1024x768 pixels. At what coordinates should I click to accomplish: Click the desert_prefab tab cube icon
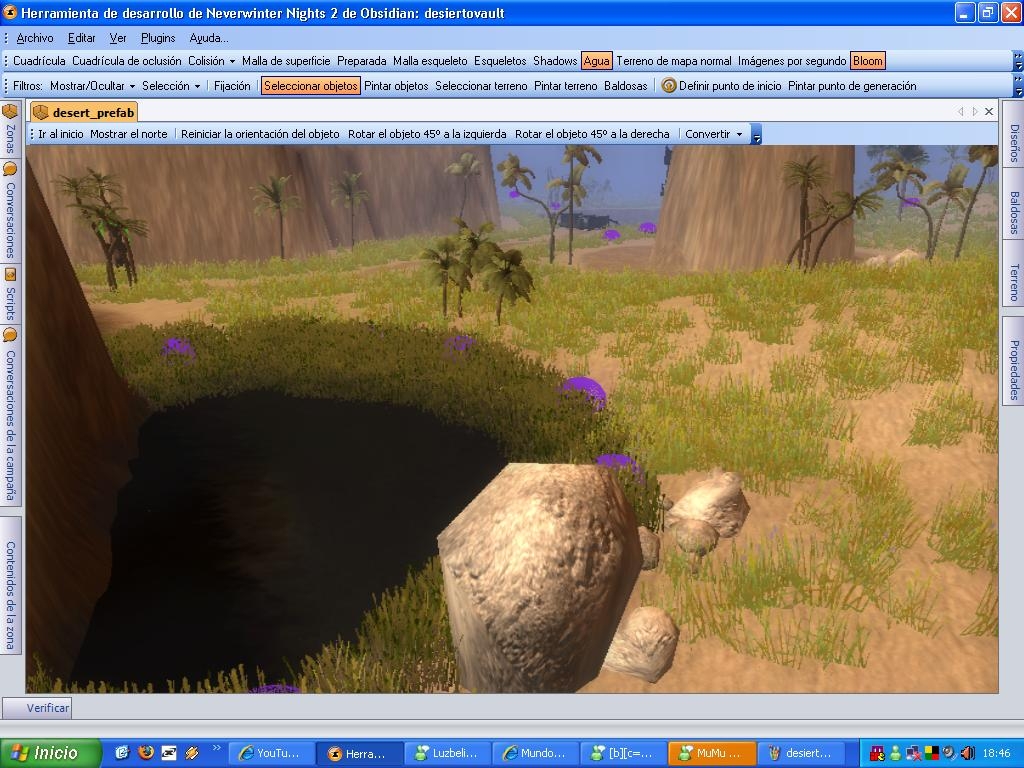[x=41, y=112]
